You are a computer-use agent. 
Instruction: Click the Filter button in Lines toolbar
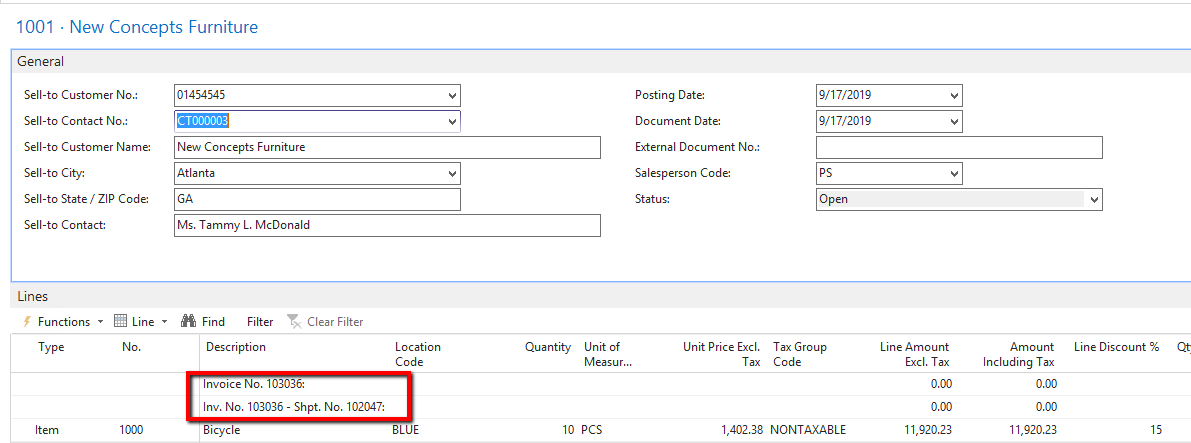click(260, 322)
